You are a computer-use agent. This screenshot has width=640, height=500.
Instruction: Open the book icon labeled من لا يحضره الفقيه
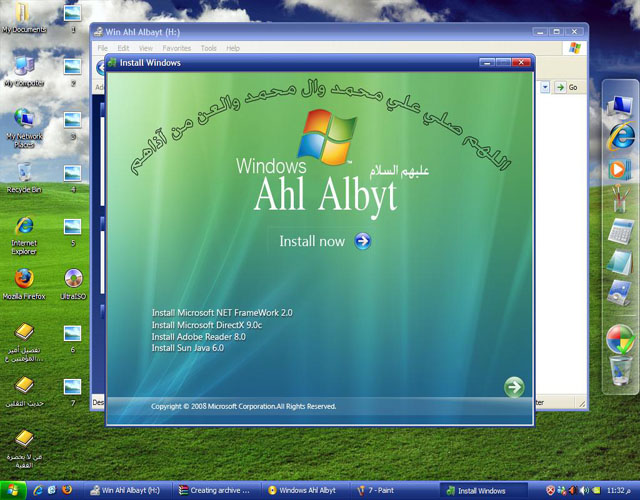pos(24,449)
